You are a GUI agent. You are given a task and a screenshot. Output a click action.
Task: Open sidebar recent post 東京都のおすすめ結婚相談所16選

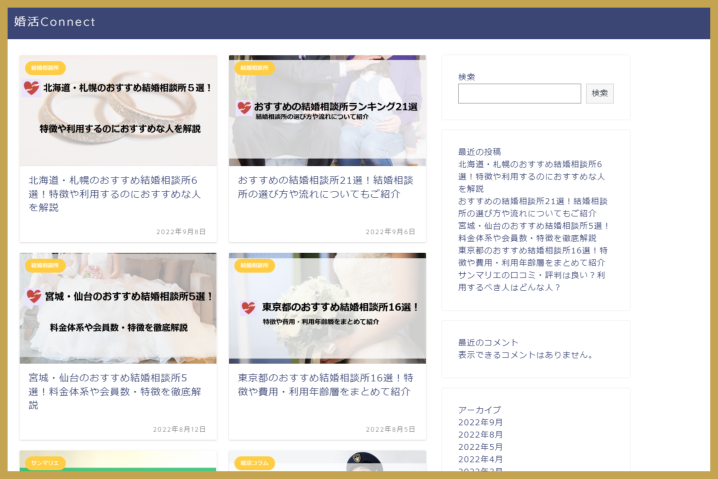533,256
